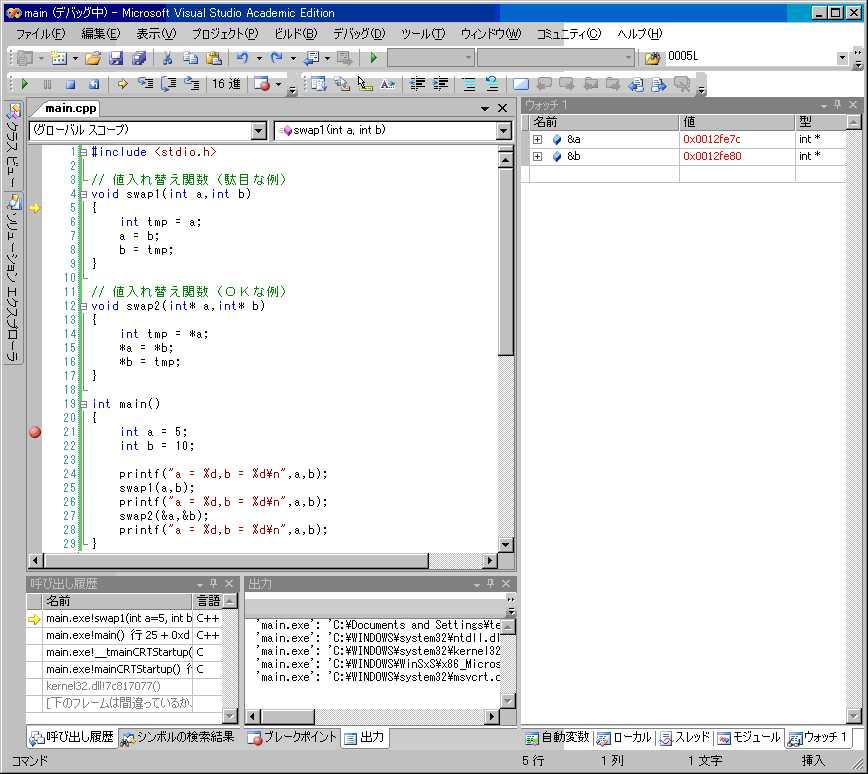
Task: Toggle the breakpoint on line 21
Action: coord(35,432)
